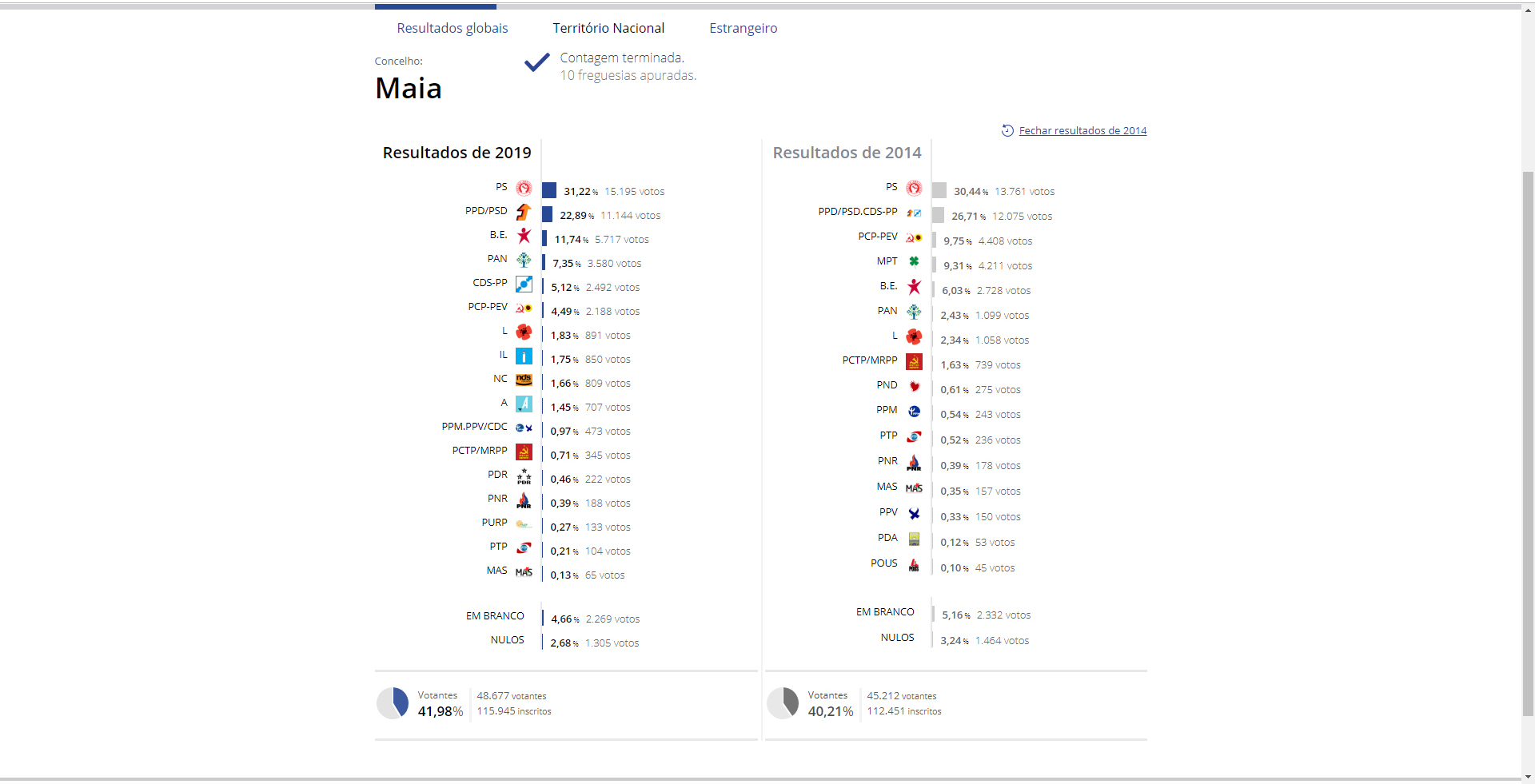Click the page vertical scrollbar

point(1528,444)
